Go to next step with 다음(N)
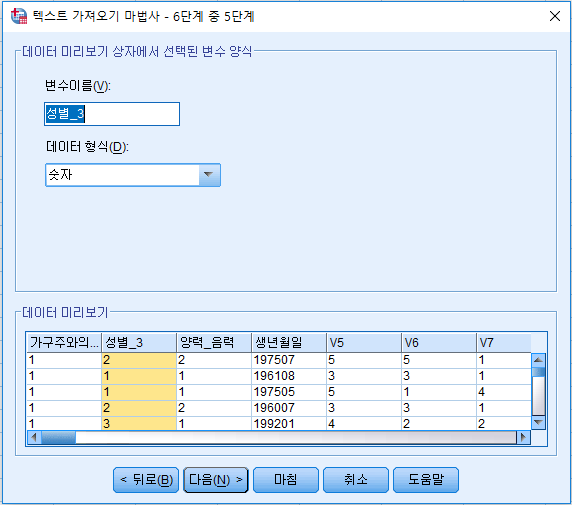Screen dimensions: 572x505 click(216, 480)
